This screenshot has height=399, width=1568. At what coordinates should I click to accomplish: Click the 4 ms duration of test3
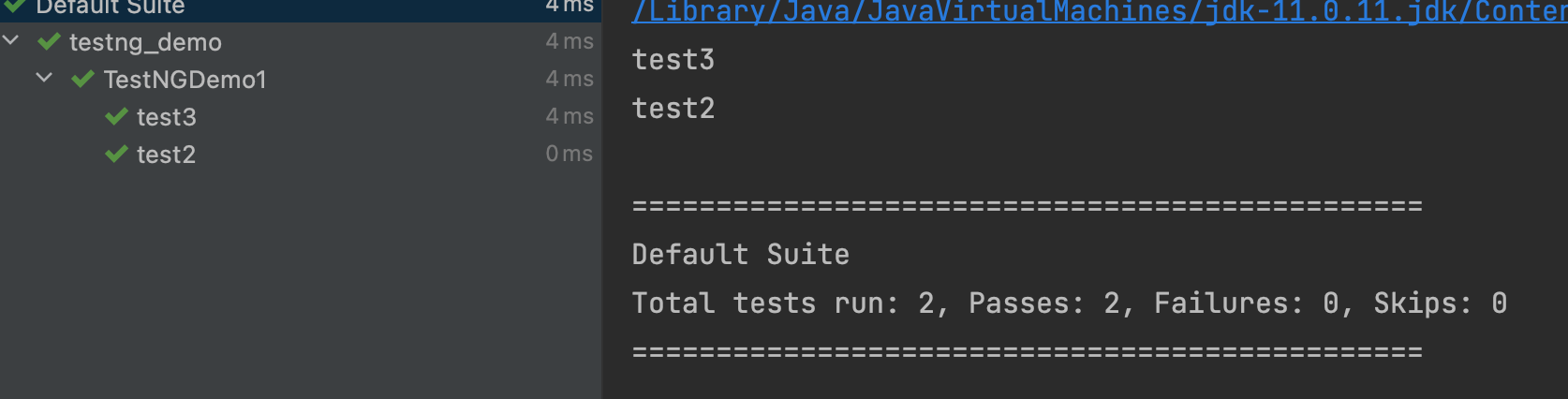click(570, 116)
